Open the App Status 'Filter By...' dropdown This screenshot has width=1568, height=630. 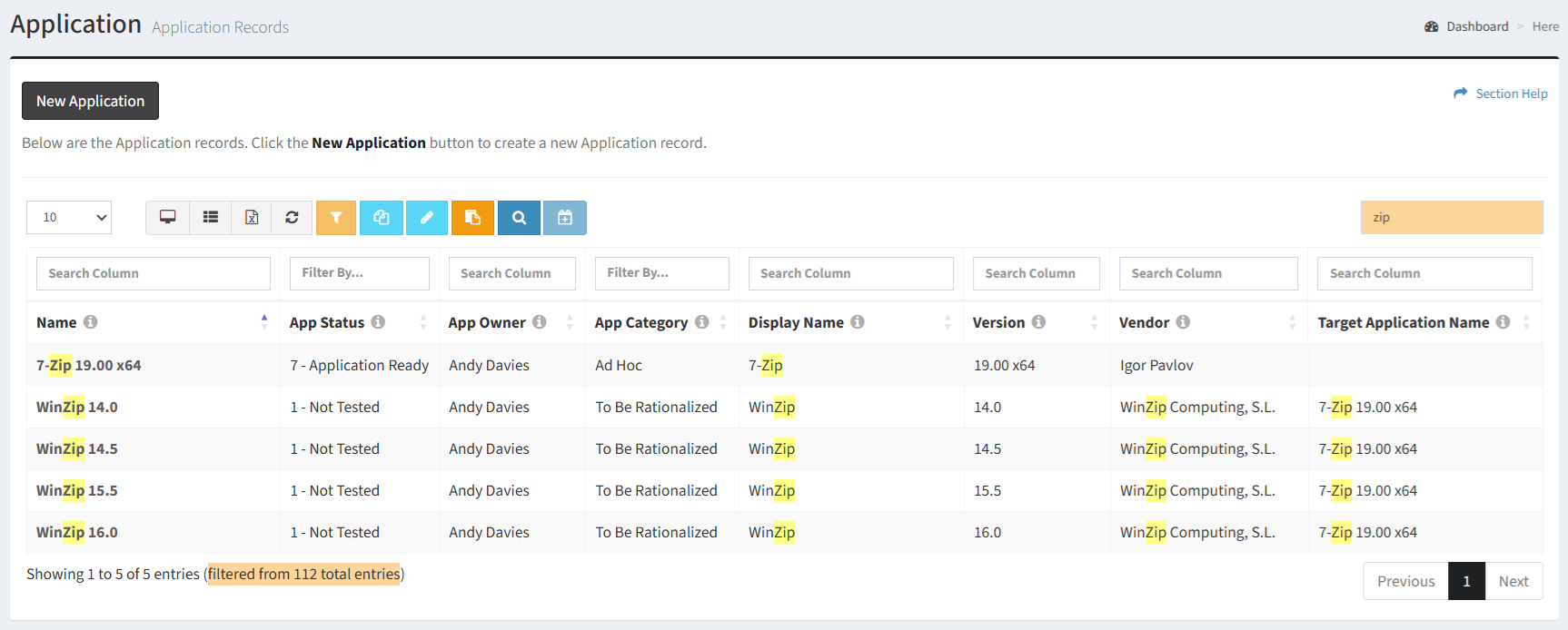359,273
